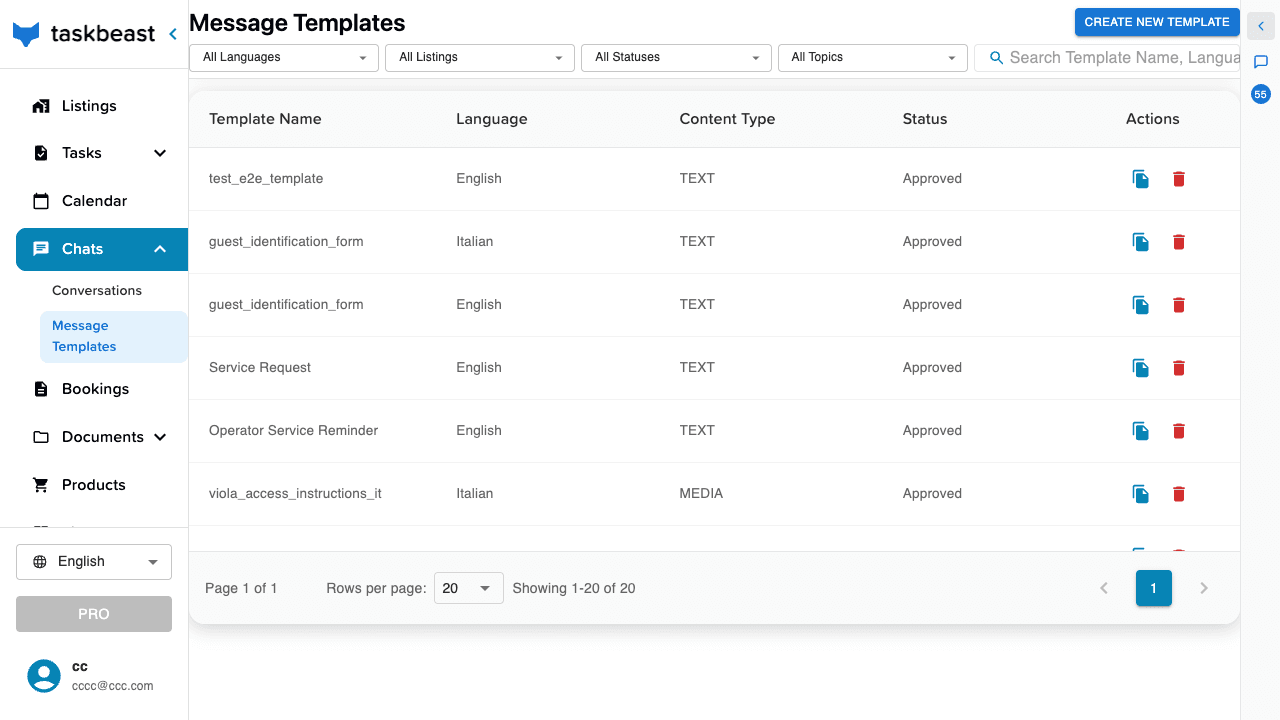This screenshot has width=1280, height=720.
Task: Click the Content Type column header
Action: pyautogui.click(x=727, y=119)
